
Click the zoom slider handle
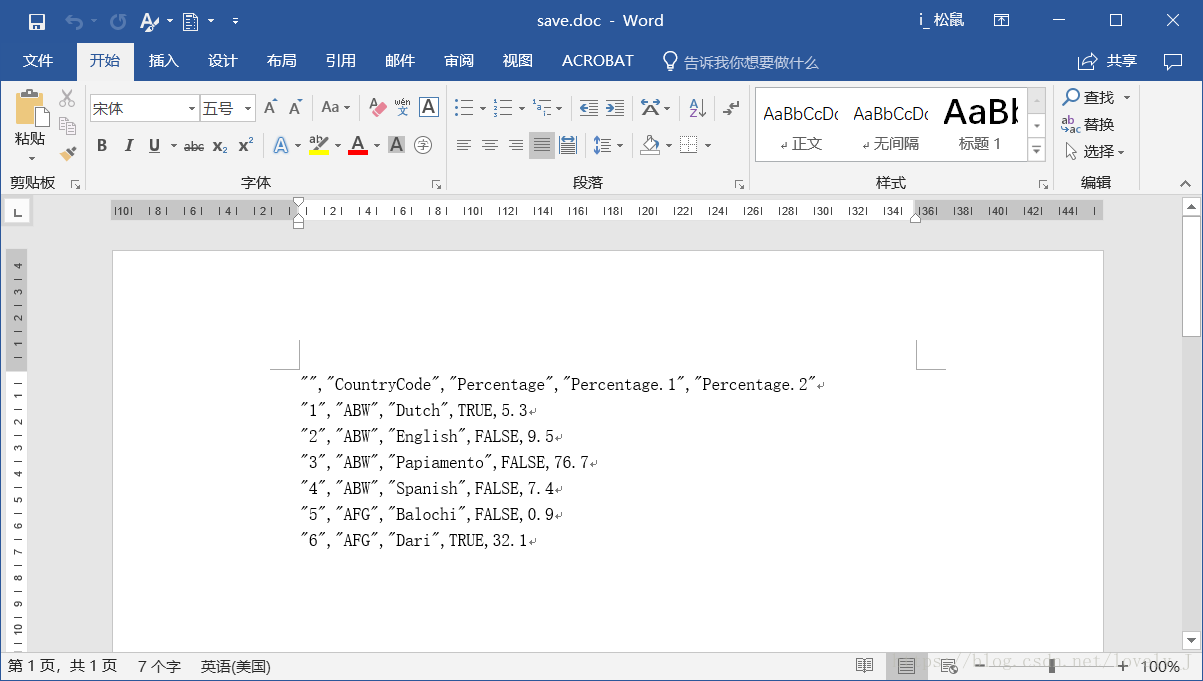1051,666
